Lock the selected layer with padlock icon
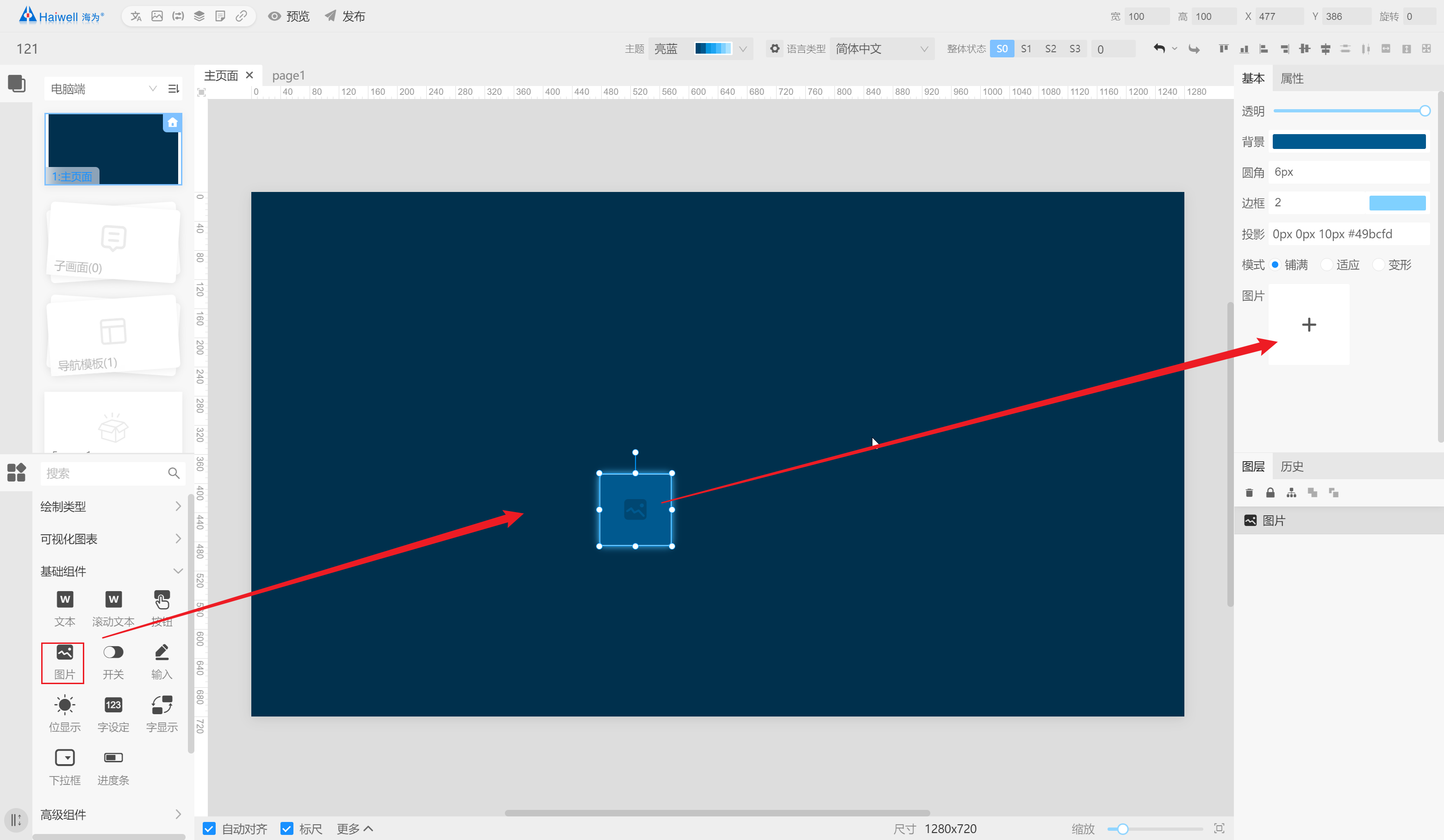 coord(1270,493)
